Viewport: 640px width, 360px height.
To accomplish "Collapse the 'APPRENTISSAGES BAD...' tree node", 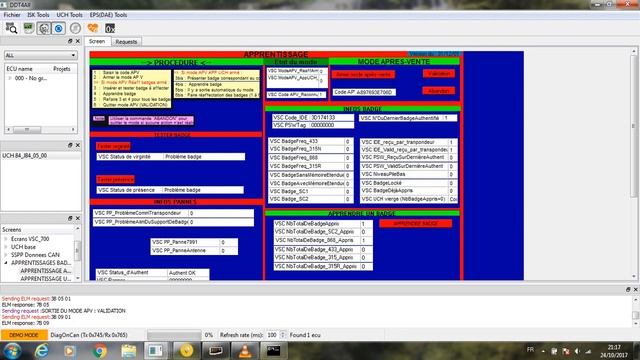I will (x=6, y=263).
